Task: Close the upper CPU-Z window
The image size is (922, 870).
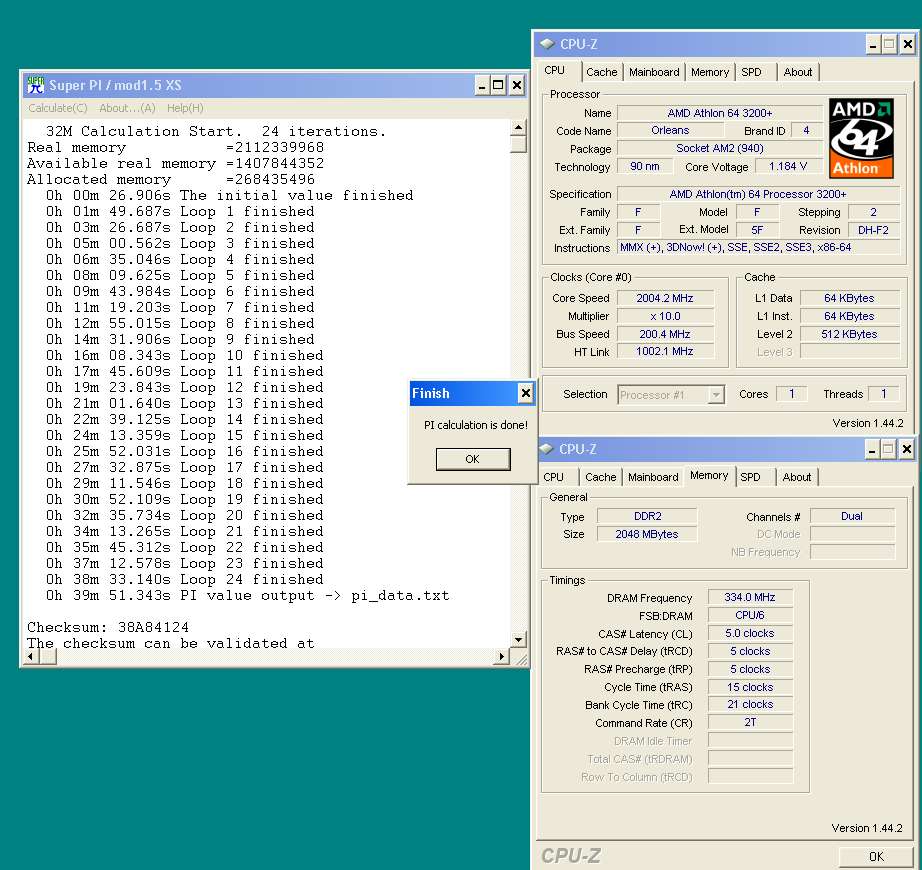Action: 908,44
